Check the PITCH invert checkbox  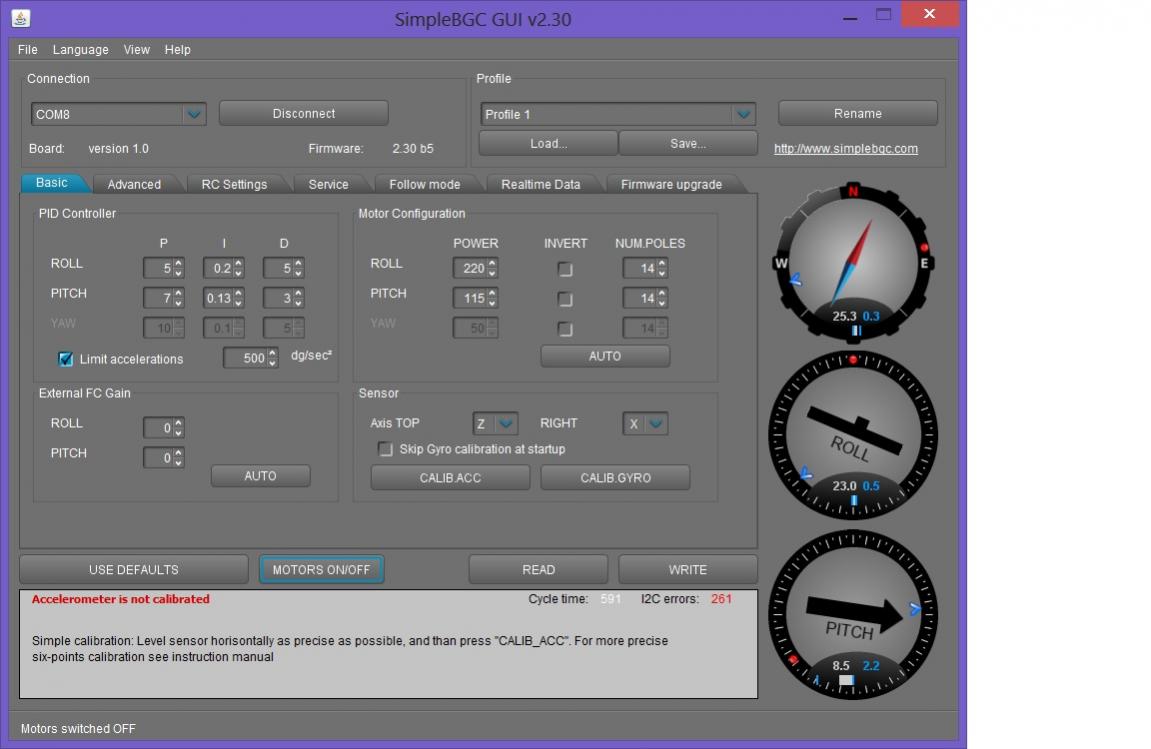[564, 299]
